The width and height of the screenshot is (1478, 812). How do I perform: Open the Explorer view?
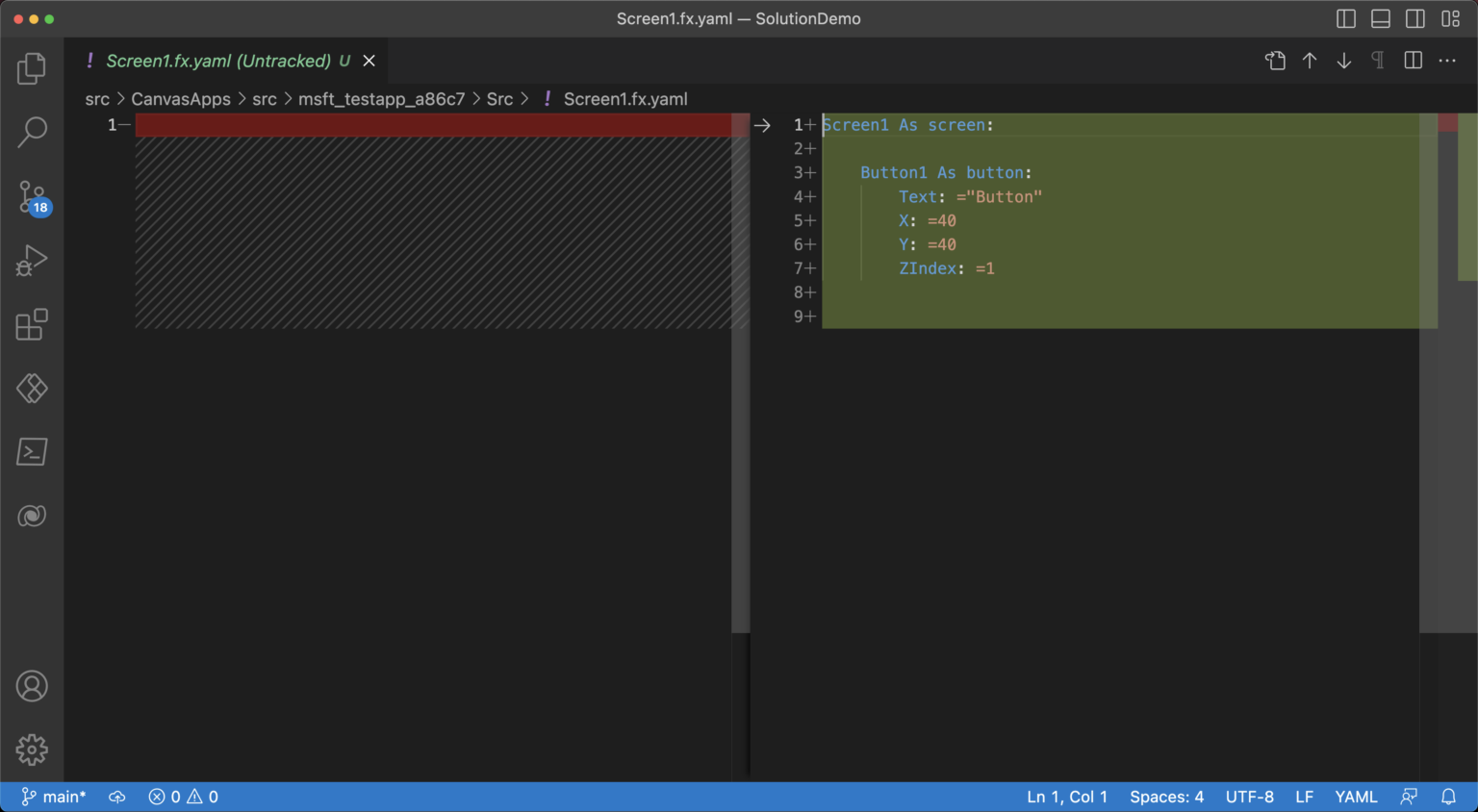tap(32, 67)
